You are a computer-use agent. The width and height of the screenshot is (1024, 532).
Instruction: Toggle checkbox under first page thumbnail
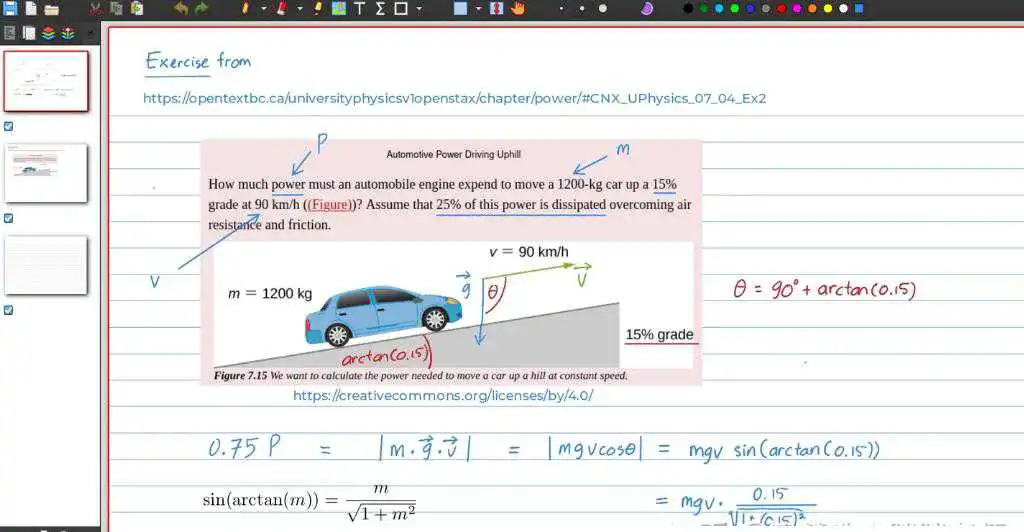[x=9, y=126]
